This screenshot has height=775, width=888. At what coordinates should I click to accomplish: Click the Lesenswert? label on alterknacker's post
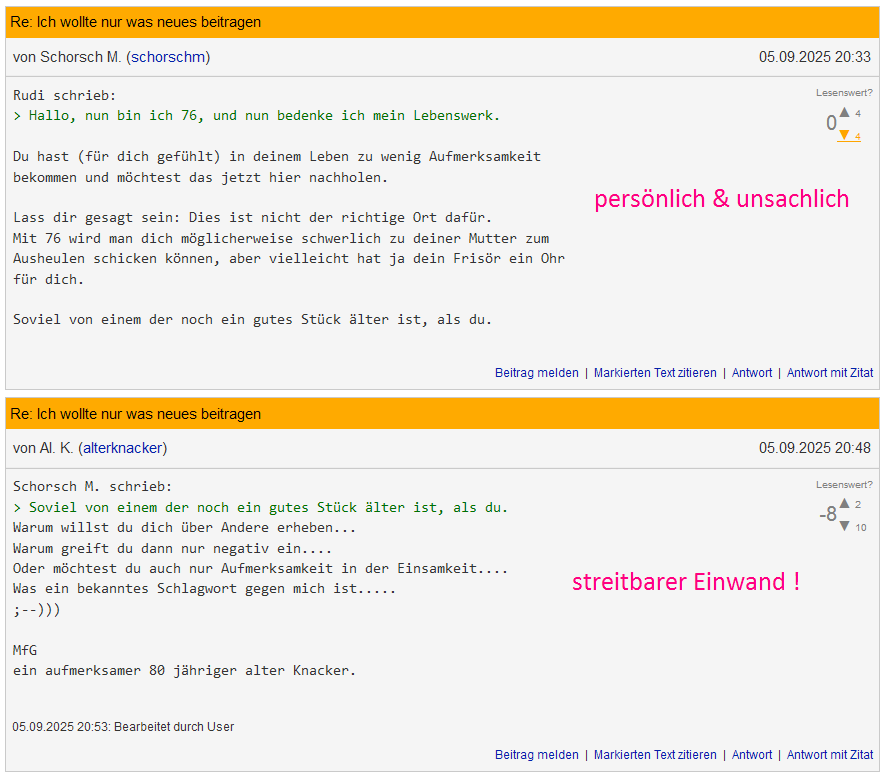[844, 484]
